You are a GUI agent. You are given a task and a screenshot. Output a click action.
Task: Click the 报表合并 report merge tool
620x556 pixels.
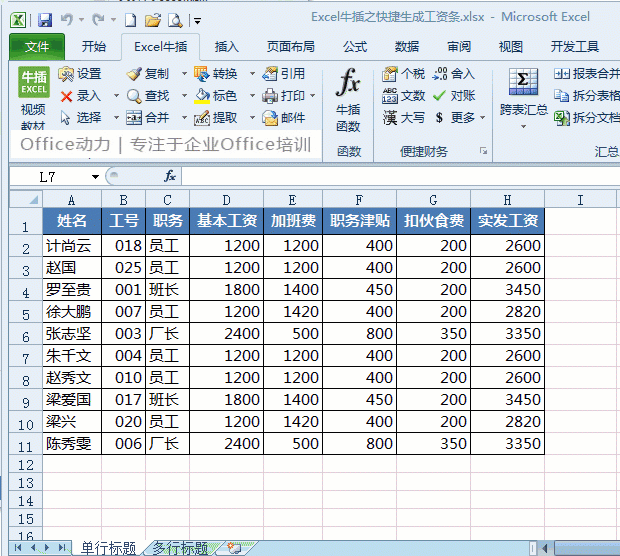coord(587,74)
